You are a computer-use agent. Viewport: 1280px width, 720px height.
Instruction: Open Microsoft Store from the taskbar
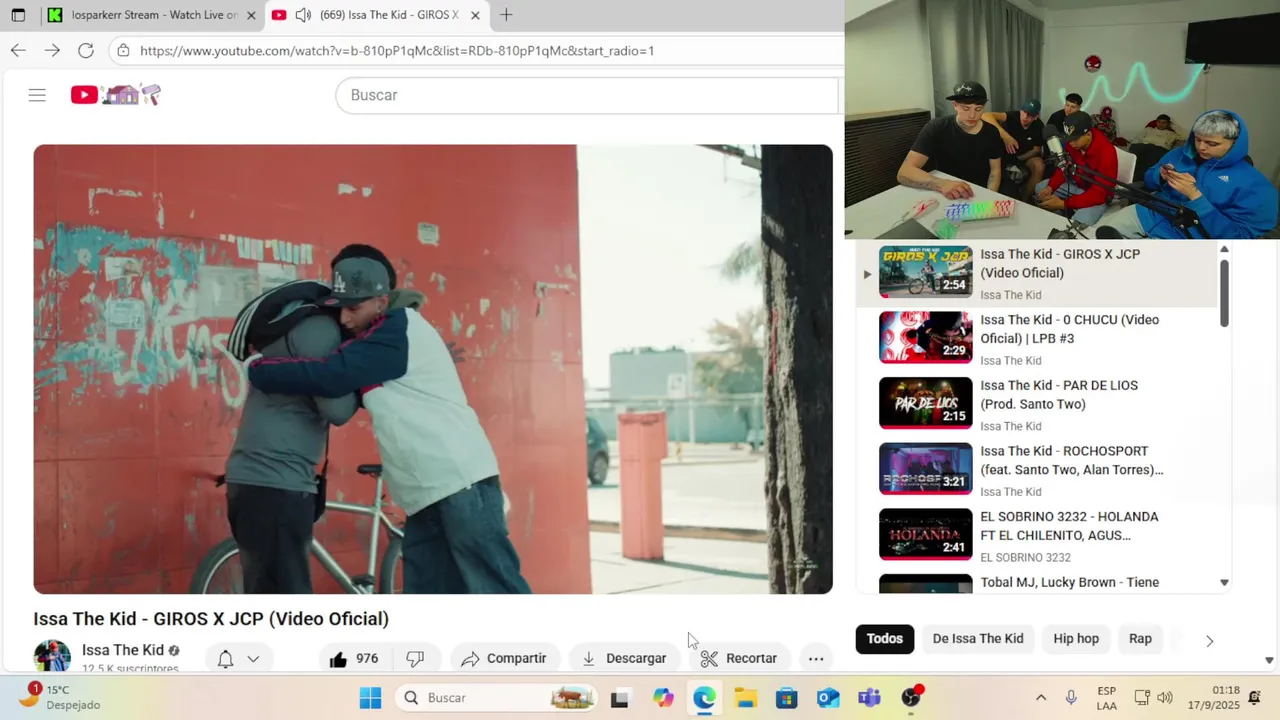(787, 698)
